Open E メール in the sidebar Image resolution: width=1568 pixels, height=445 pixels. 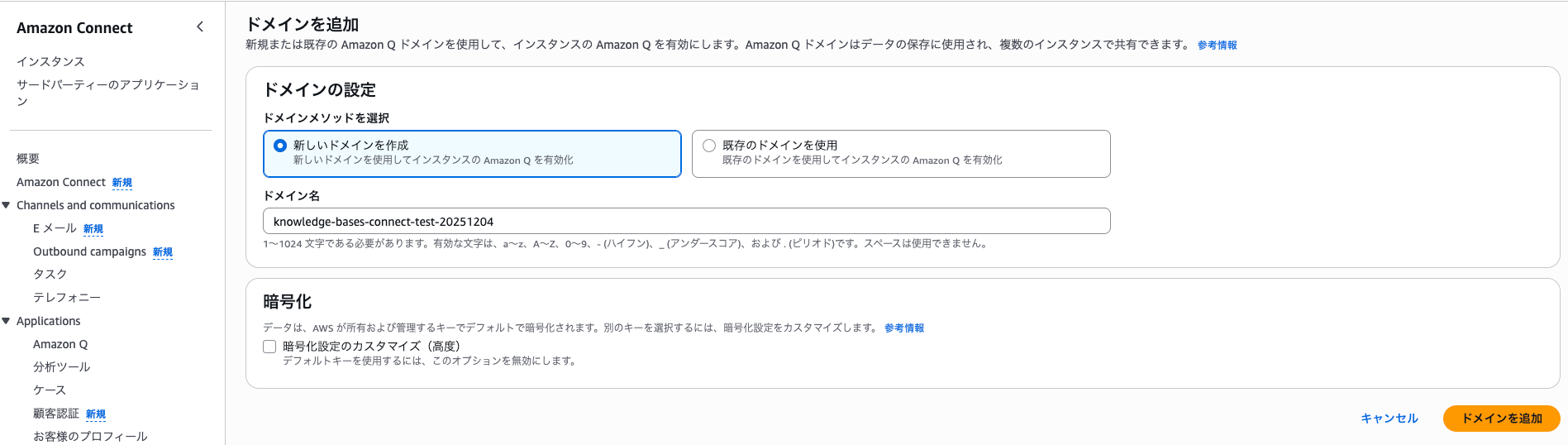tap(55, 228)
